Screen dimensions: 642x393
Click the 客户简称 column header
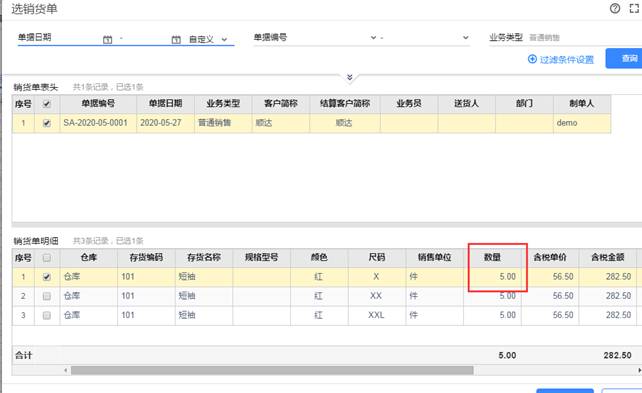pyautogui.click(x=281, y=104)
